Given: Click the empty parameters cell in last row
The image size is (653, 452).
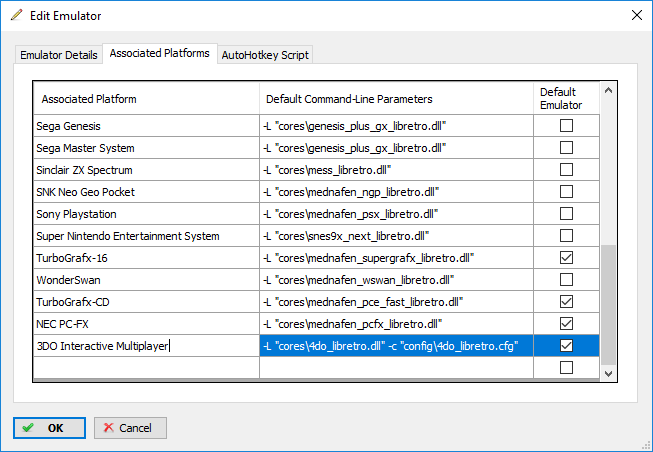Looking at the screenshot, I should pyautogui.click(x=396, y=367).
